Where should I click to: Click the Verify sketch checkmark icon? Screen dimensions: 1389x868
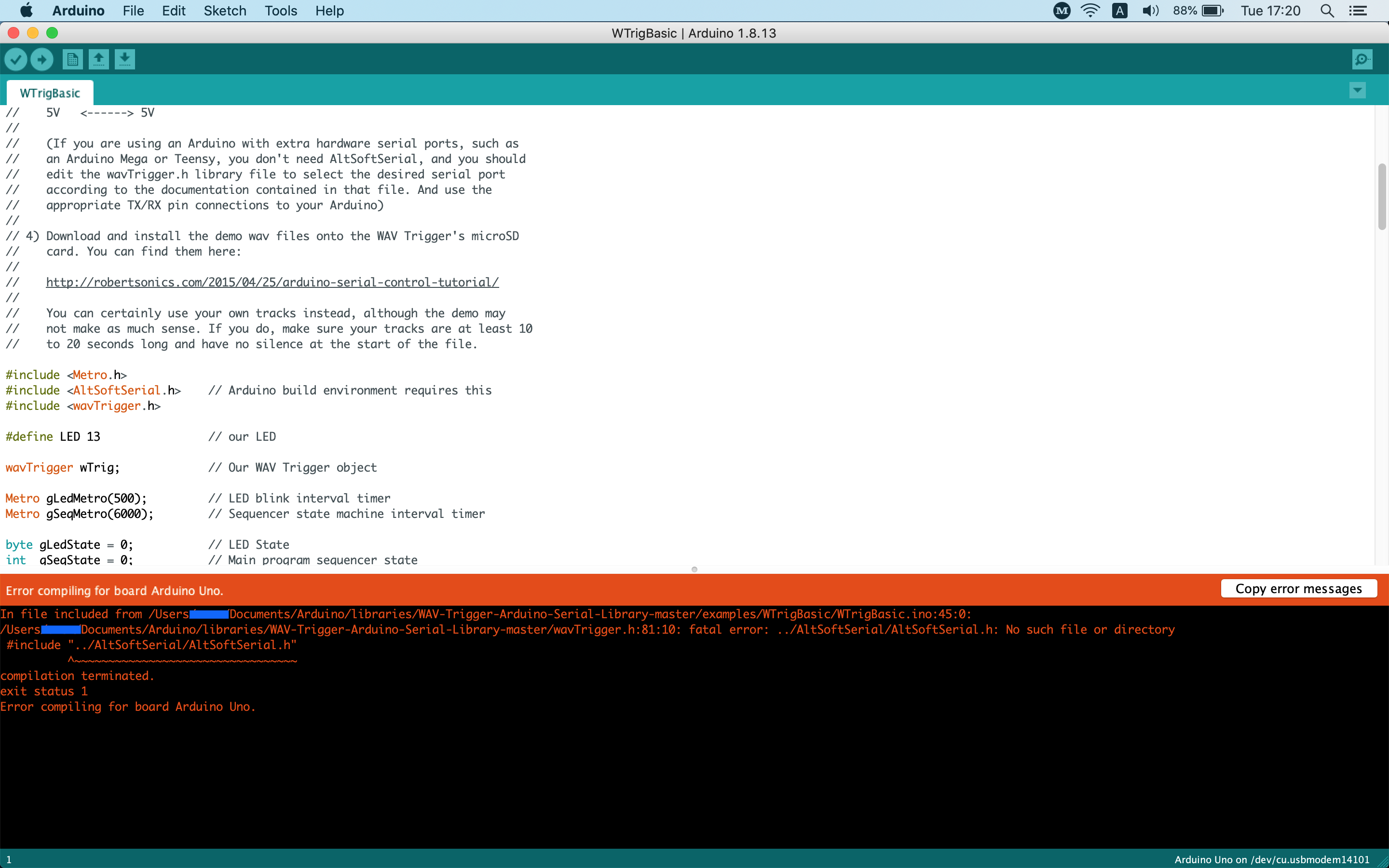click(x=16, y=59)
